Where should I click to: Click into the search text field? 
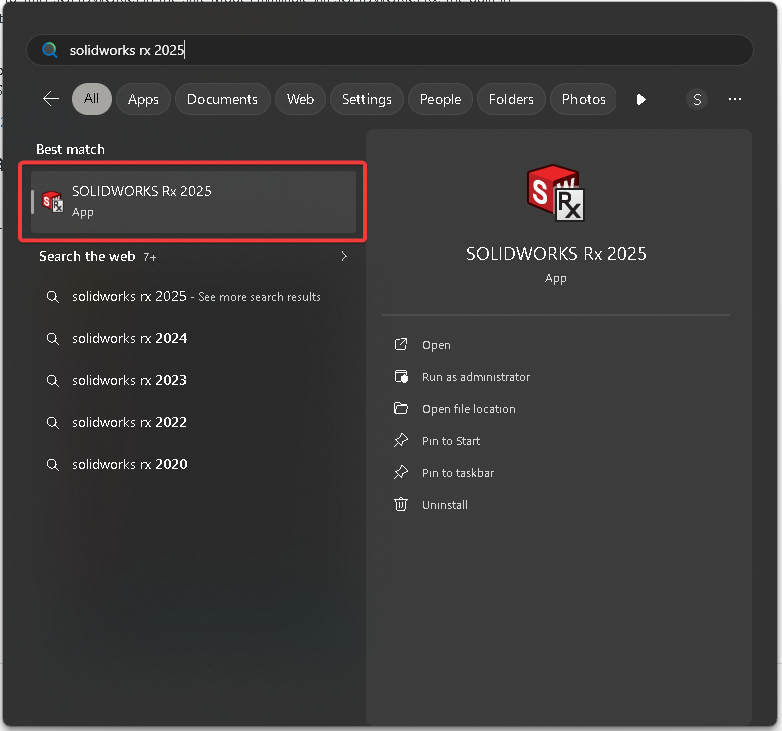(390, 50)
